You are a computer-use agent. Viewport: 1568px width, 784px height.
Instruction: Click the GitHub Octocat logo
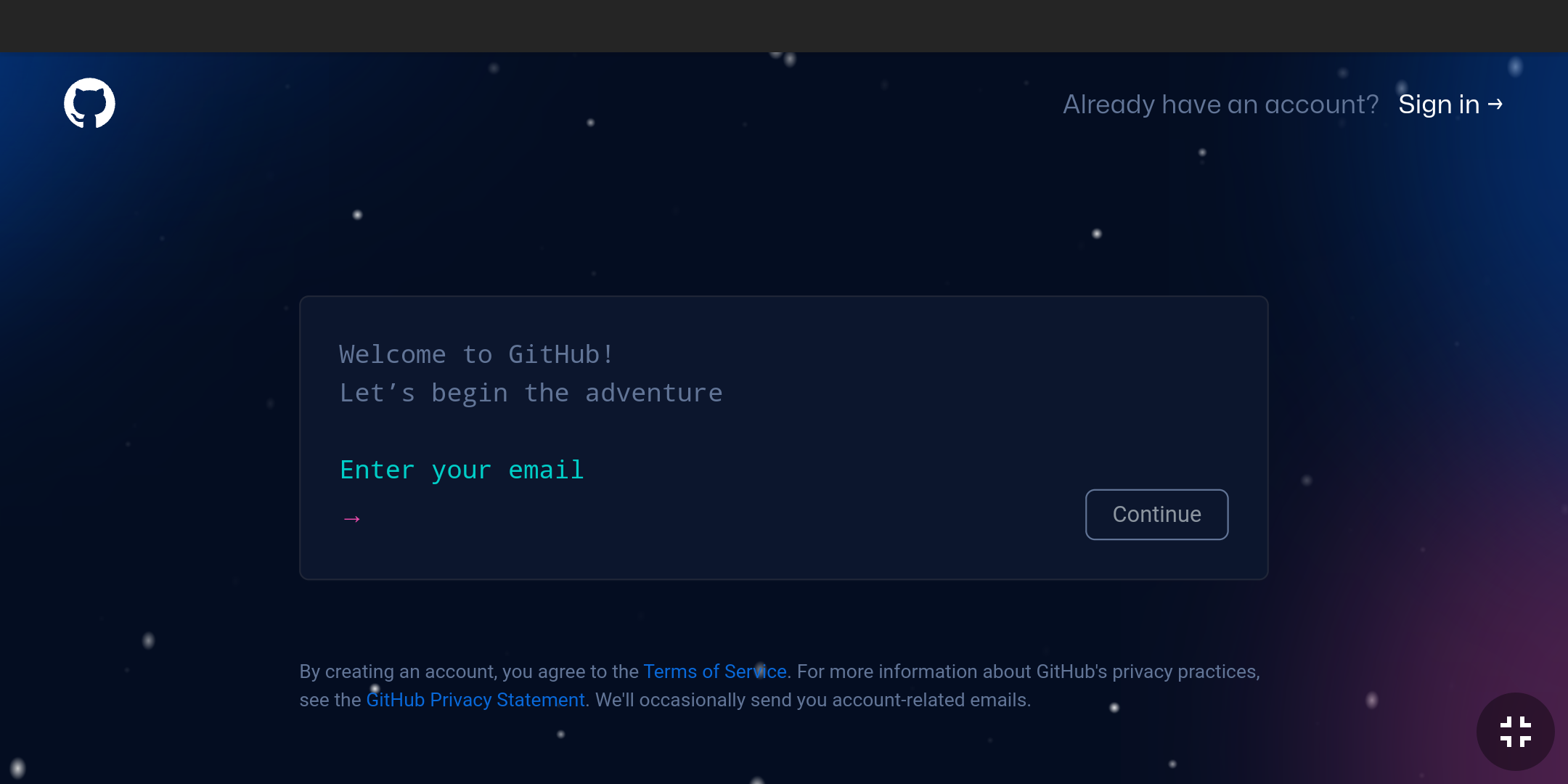click(89, 103)
